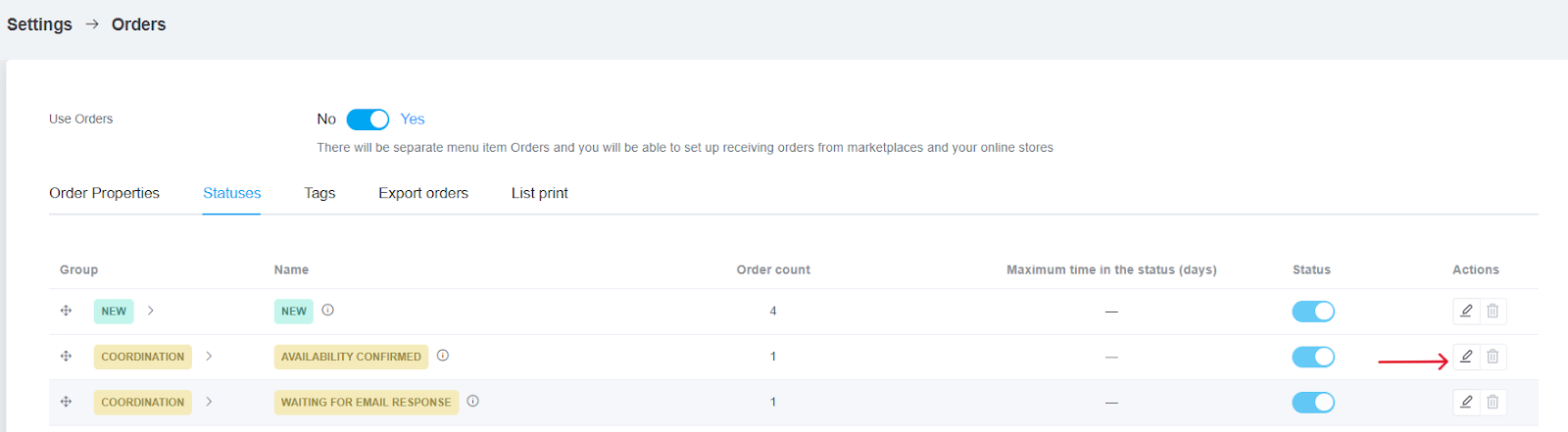Click the info icon next to NEW name
Screen dimensions: 1568x432
click(x=328, y=311)
